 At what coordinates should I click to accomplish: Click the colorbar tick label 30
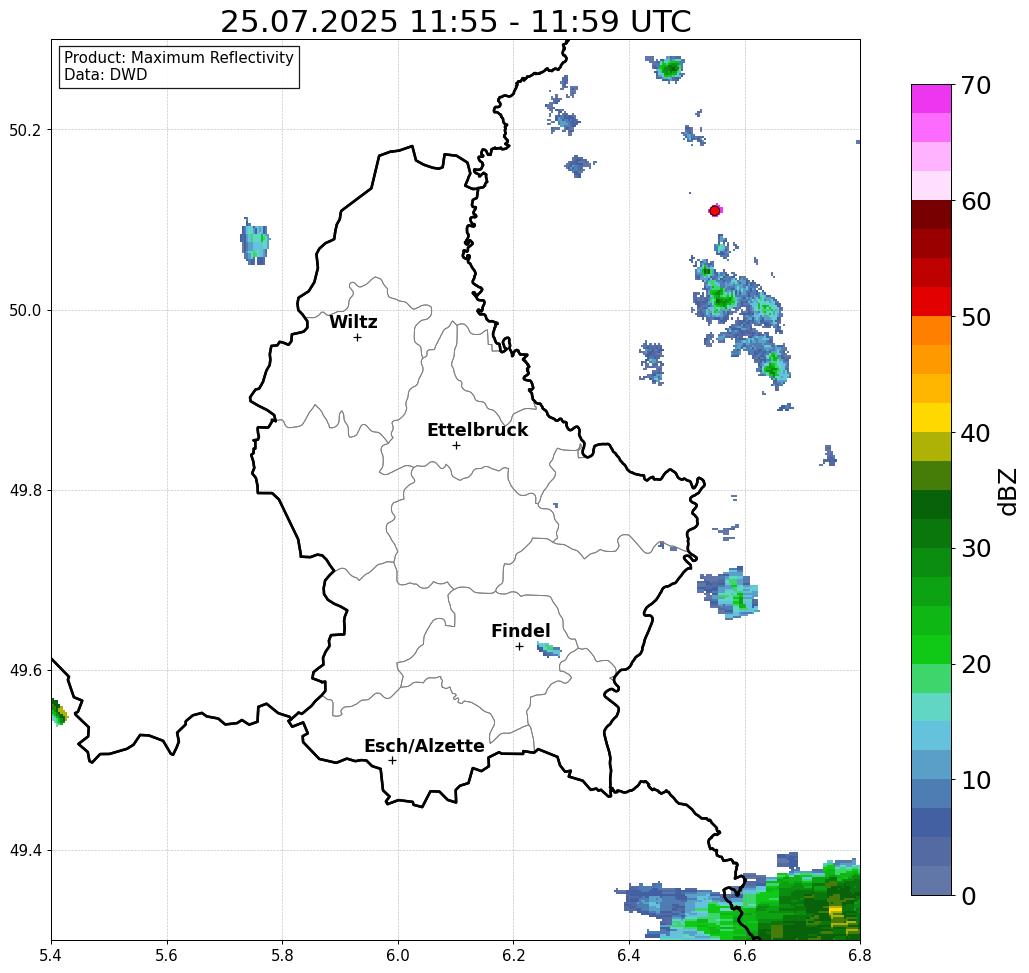976,549
